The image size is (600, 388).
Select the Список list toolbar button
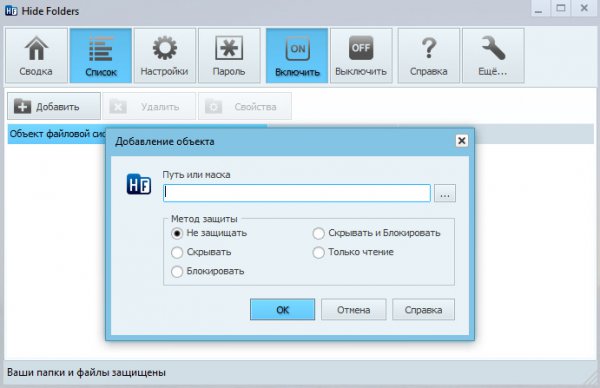click(101, 55)
